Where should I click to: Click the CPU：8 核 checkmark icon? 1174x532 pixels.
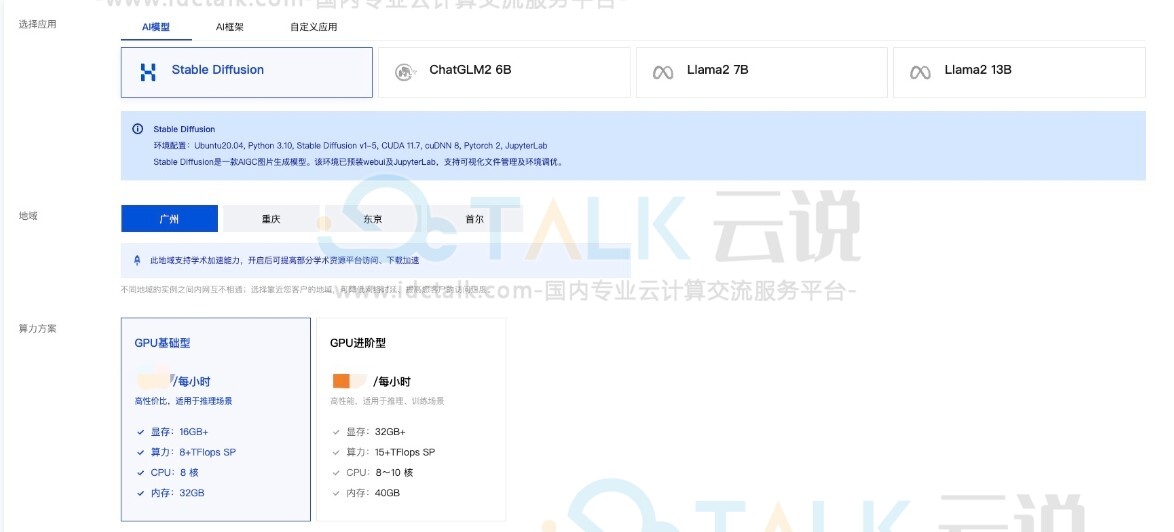pos(140,473)
